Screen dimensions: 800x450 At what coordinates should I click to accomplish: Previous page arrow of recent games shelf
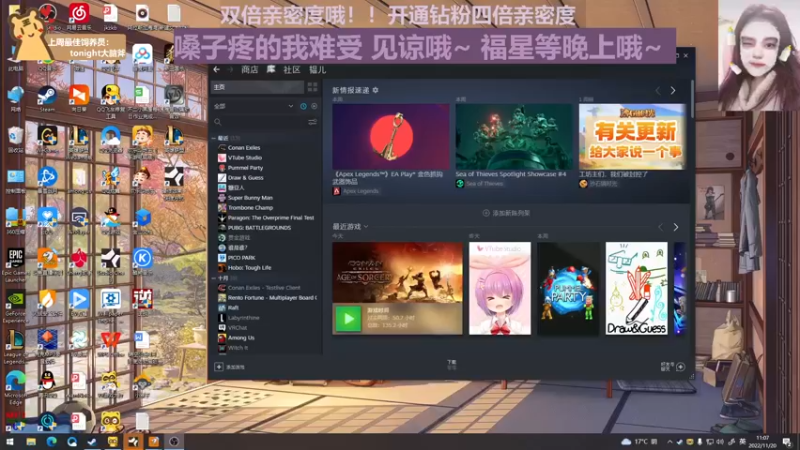point(661,227)
